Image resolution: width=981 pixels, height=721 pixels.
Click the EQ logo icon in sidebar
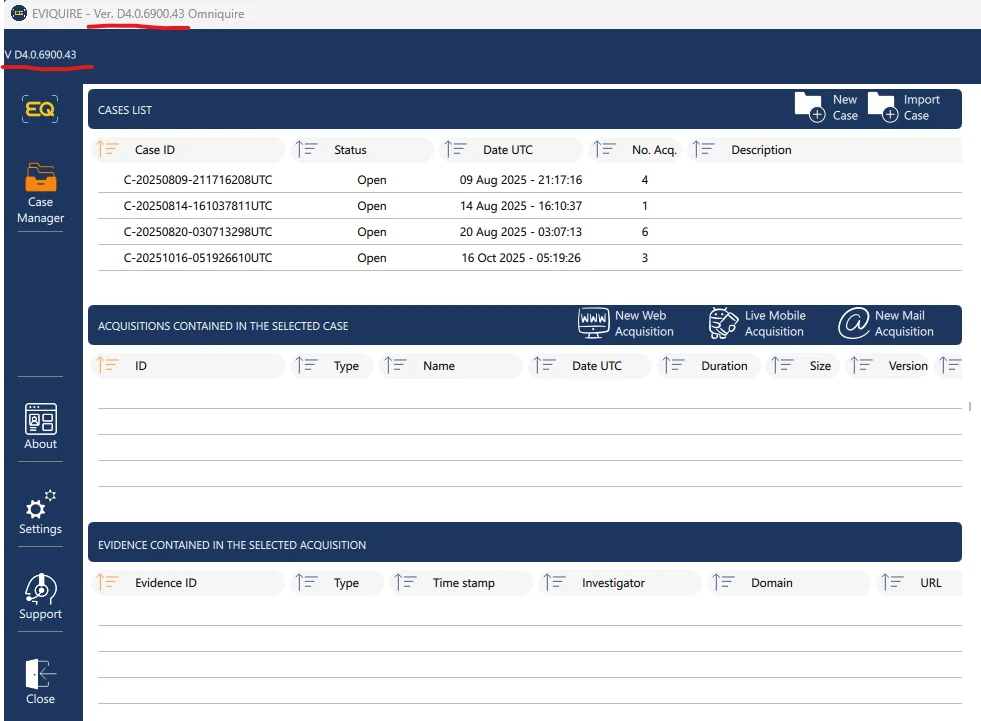[40, 110]
